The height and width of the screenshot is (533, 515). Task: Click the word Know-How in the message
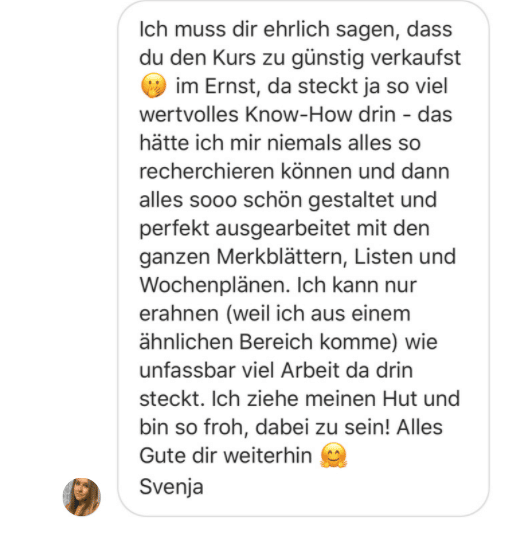click(x=298, y=115)
